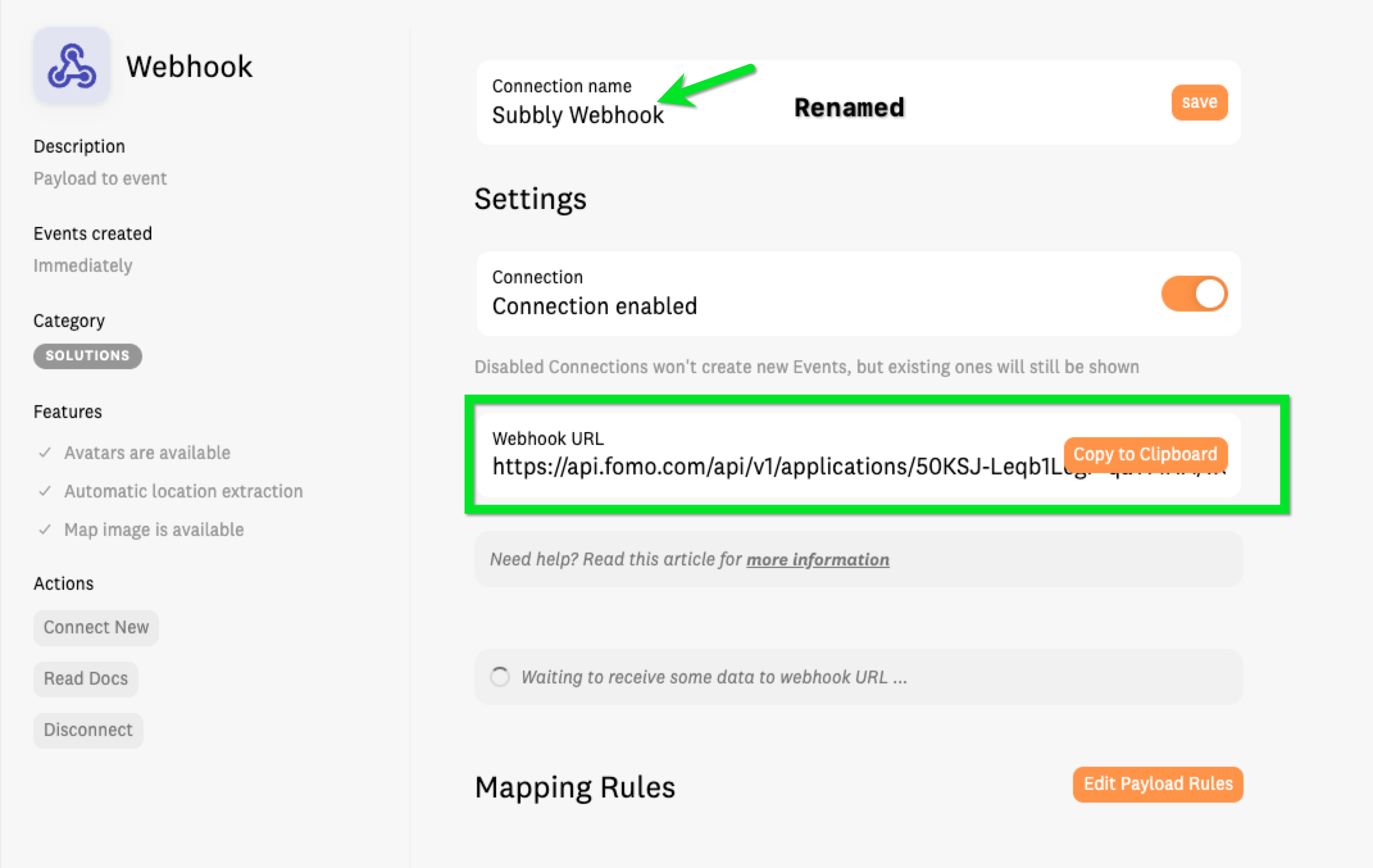Click the Mapping Rules section heading

click(575, 787)
